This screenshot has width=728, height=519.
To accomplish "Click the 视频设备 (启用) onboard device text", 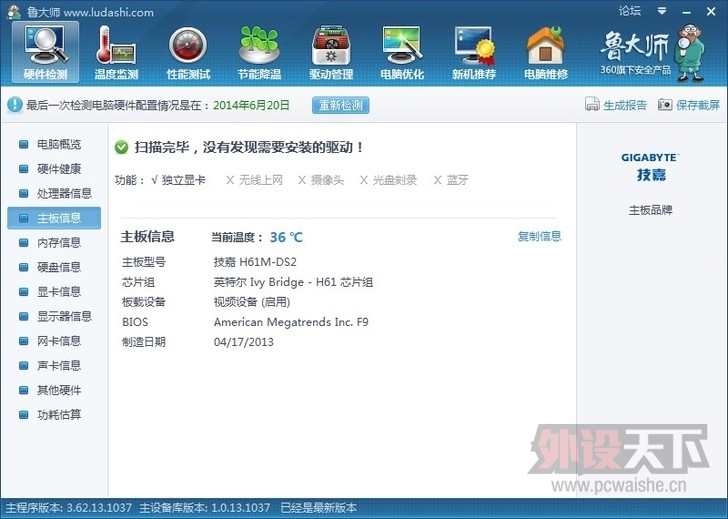I will (x=252, y=302).
